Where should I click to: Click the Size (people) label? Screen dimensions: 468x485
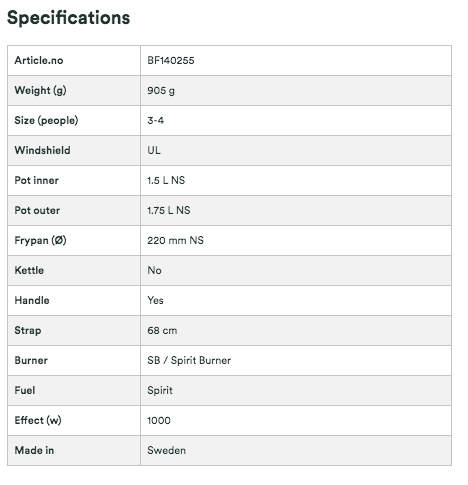[46, 120]
